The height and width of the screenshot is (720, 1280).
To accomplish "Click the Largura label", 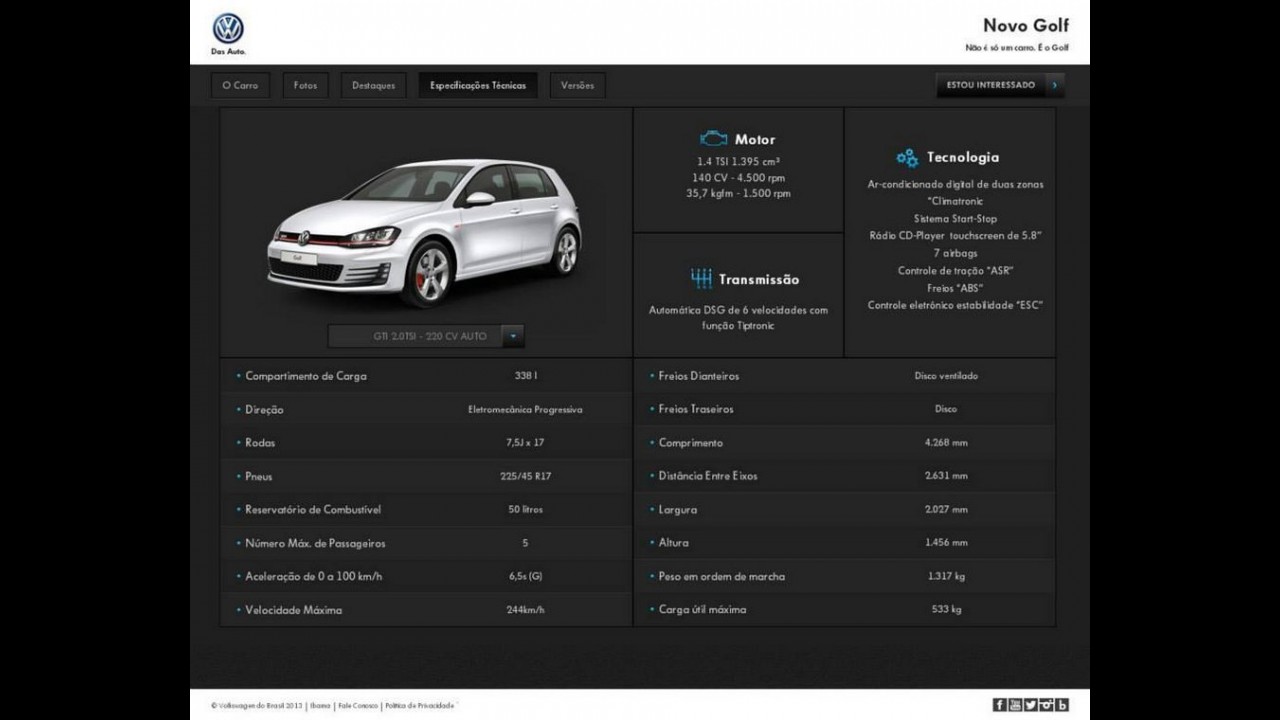I will [x=677, y=510].
